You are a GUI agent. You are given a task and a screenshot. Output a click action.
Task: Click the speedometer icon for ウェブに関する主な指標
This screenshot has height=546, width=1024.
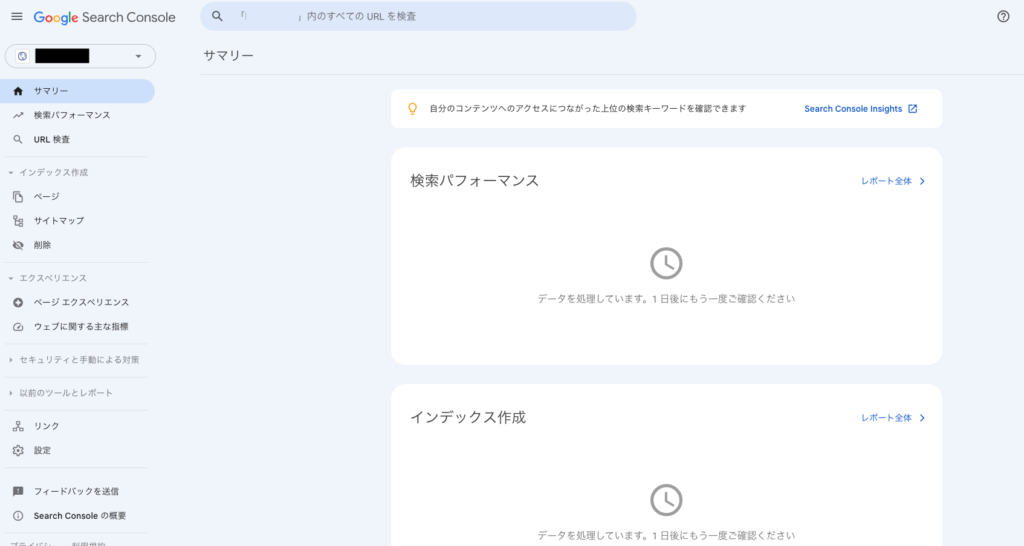(x=18, y=327)
